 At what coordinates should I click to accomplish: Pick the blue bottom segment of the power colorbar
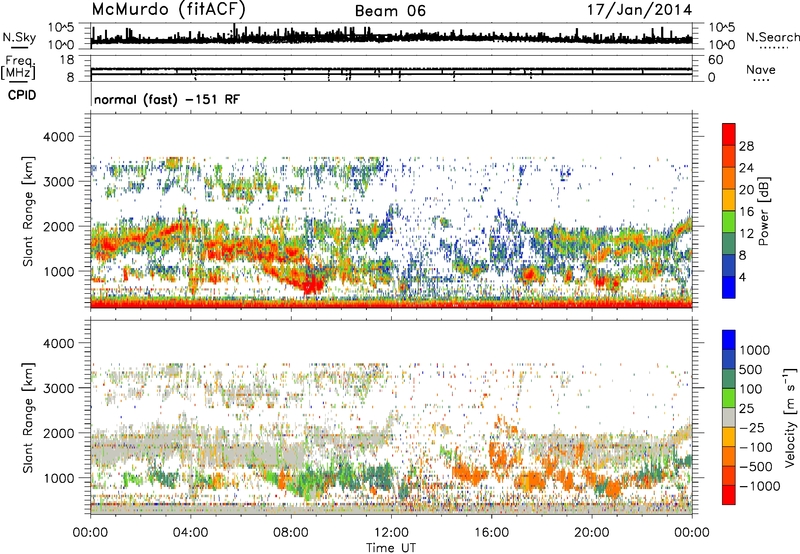pyautogui.click(x=729, y=287)
